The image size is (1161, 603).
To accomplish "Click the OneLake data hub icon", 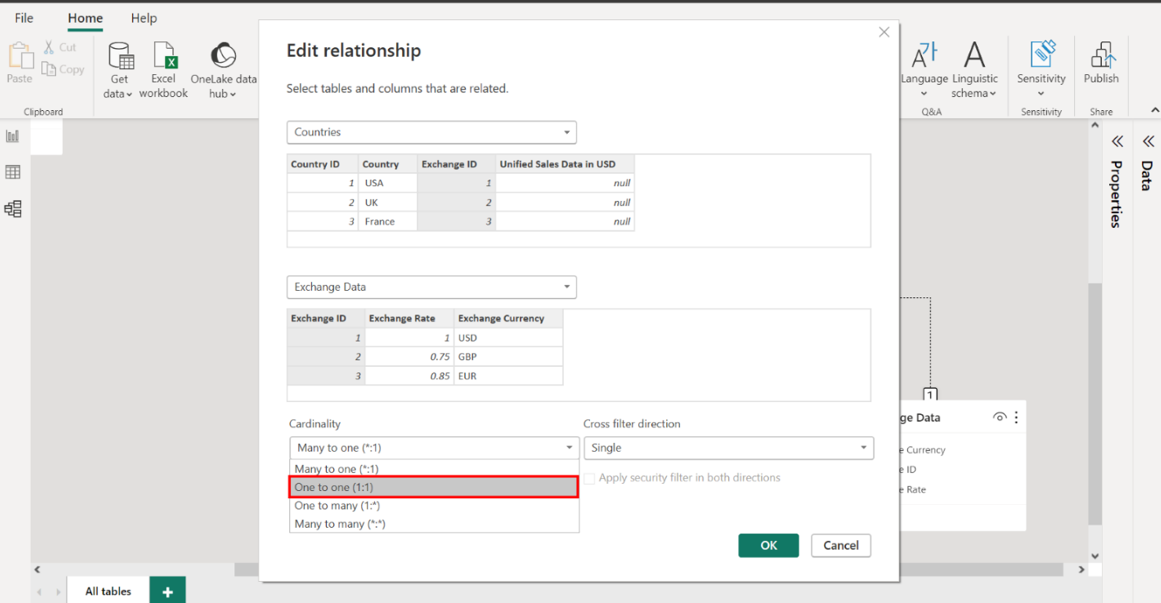I will click(x=223, y=58).
